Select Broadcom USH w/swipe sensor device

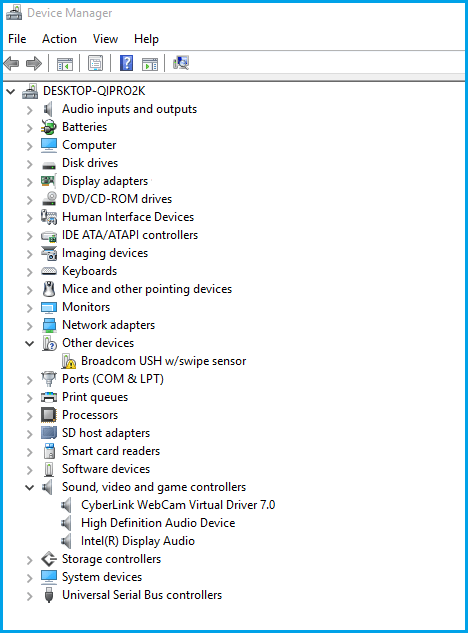[x=164, y=361]
